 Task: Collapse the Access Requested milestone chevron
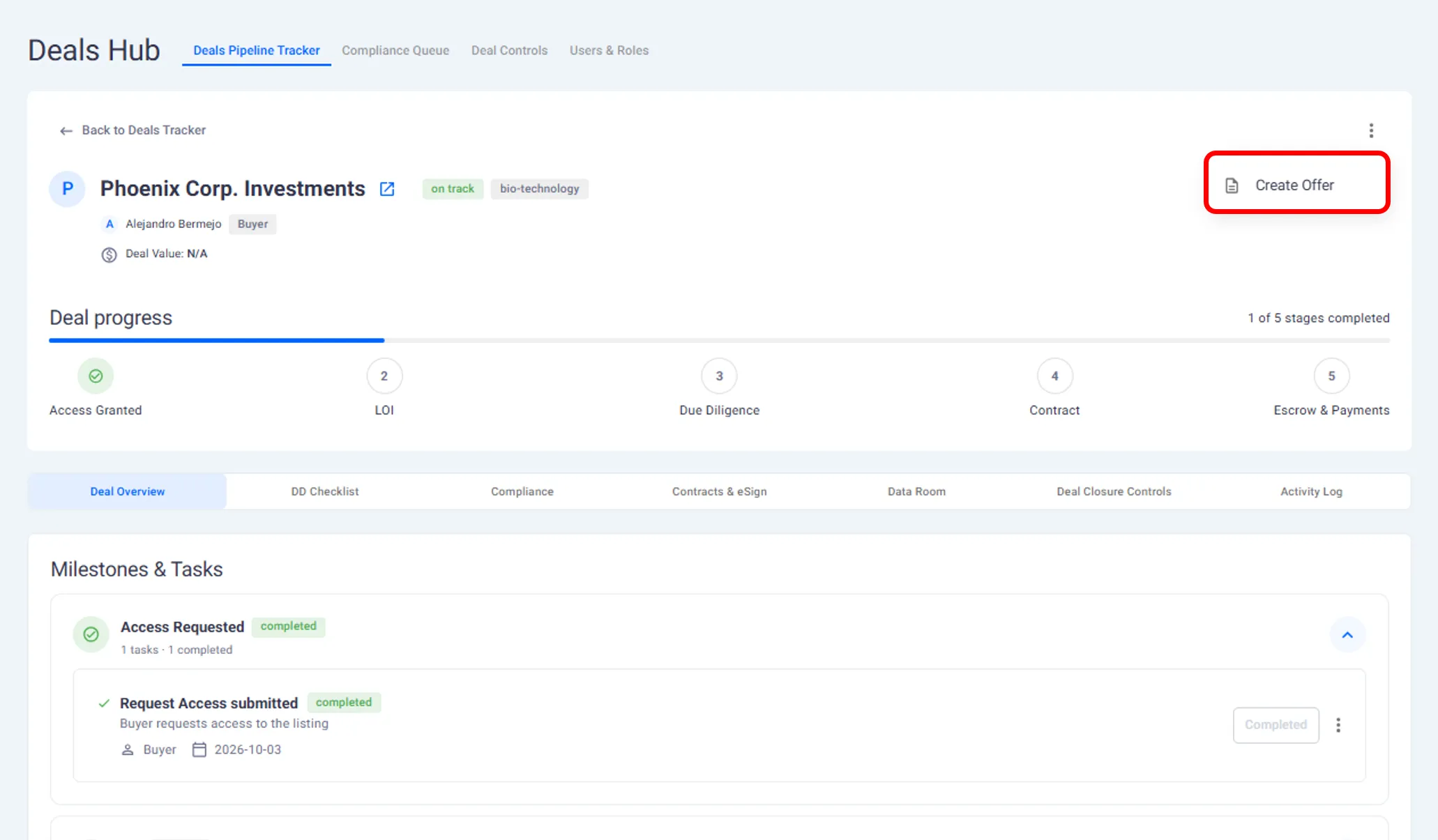click(1347, 634)
